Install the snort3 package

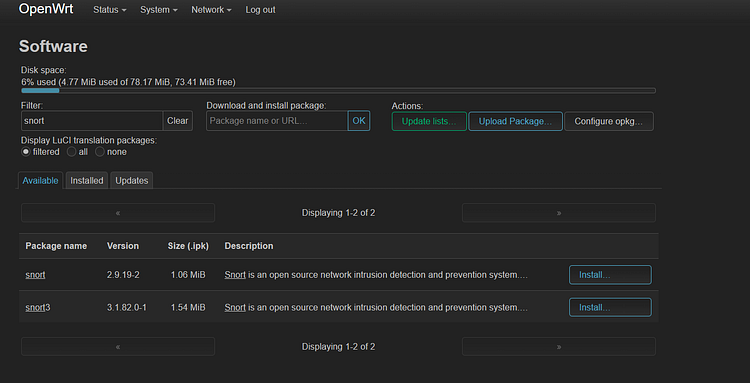click(610, 307)
